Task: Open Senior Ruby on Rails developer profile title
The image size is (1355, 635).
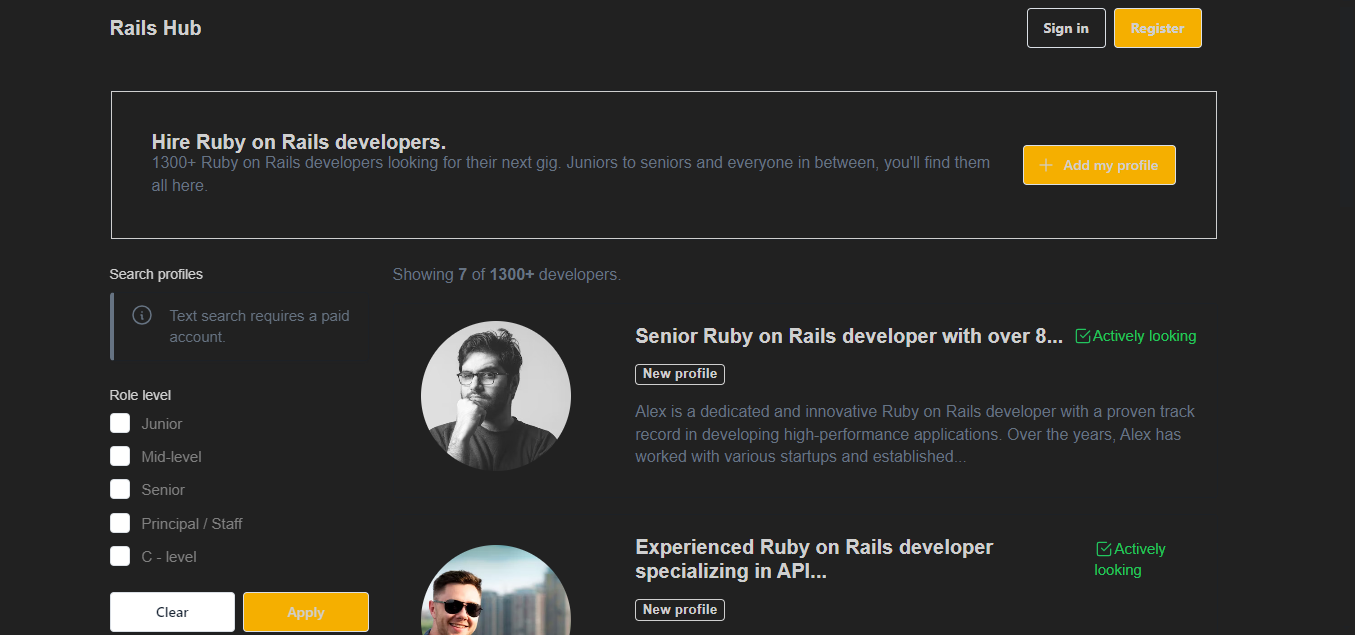Action: (849, 336)
